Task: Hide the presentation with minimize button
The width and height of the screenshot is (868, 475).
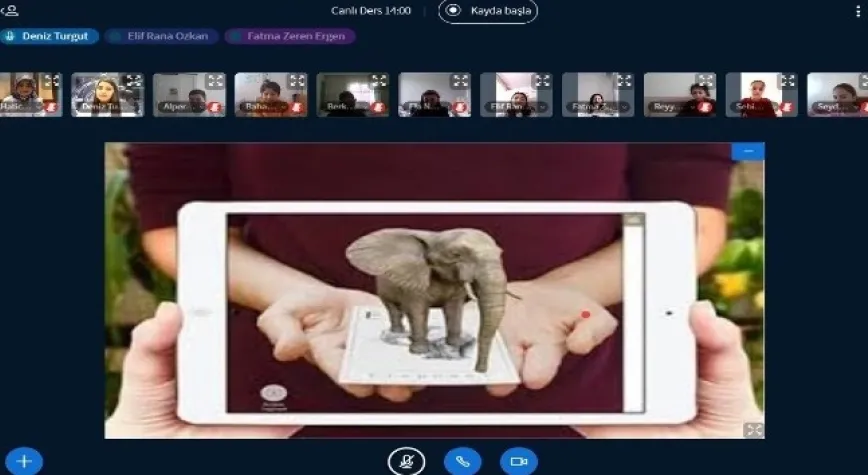Action: (x=748, y=151)
